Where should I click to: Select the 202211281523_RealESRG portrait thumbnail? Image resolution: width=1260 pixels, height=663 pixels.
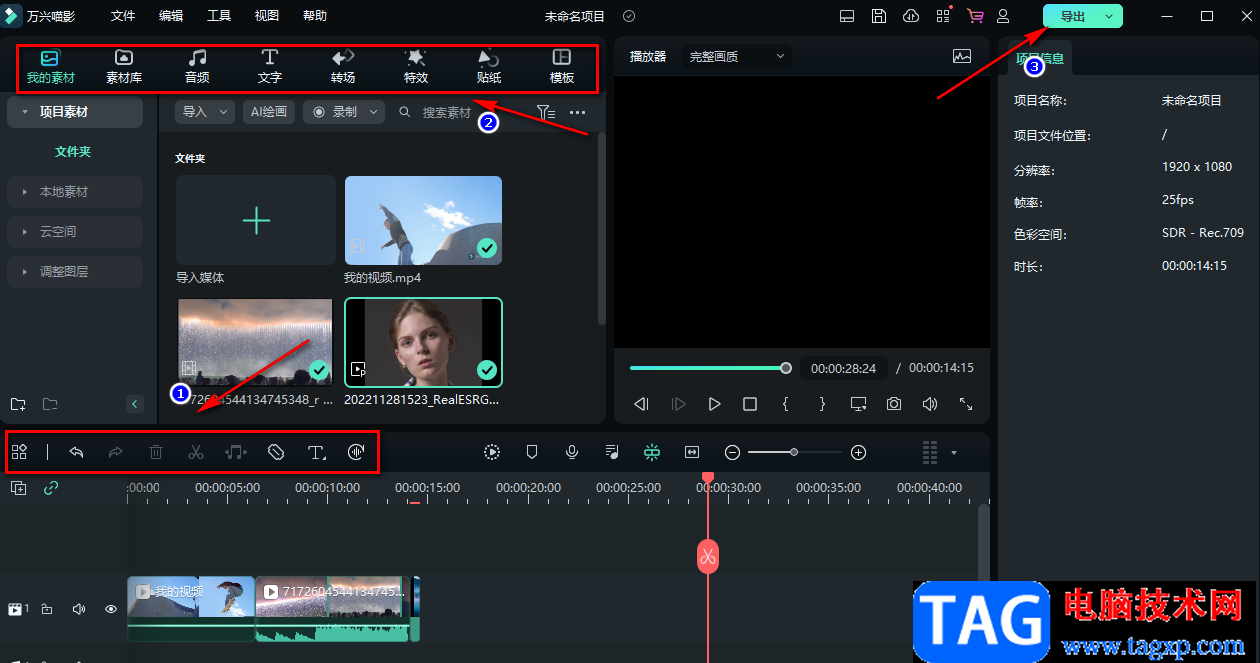click(x=423, y=342)
